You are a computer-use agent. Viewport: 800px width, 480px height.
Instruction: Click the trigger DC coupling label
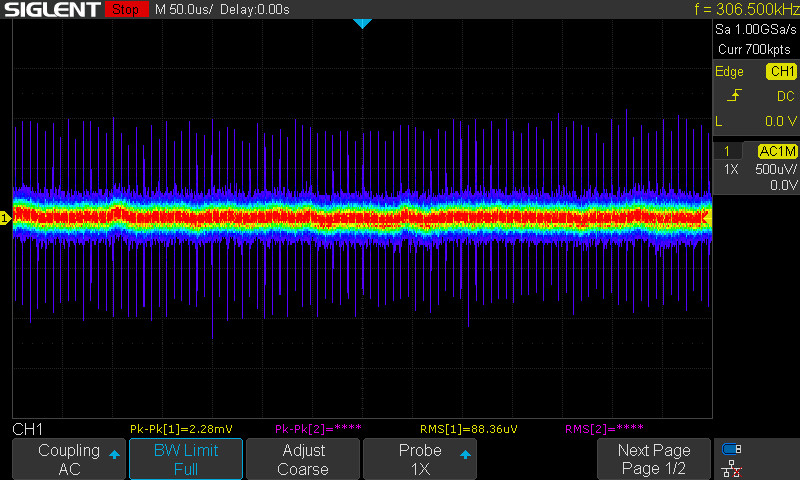(785, 96)
